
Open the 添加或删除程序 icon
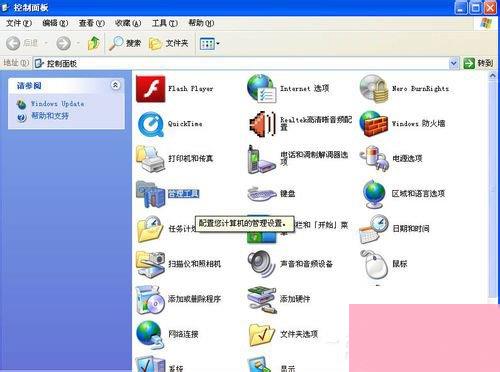[151, 300]
